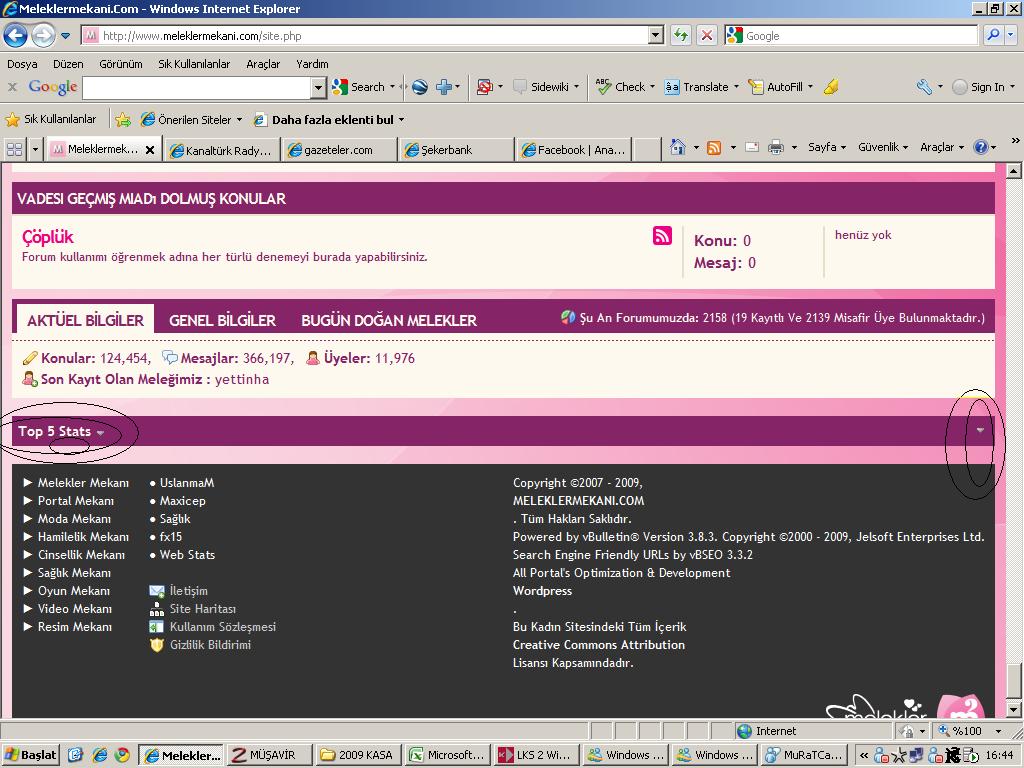Switch to the GENEL BİLGİLER tab
This screenshot has height=768, width=1024.
click(222, 321)
